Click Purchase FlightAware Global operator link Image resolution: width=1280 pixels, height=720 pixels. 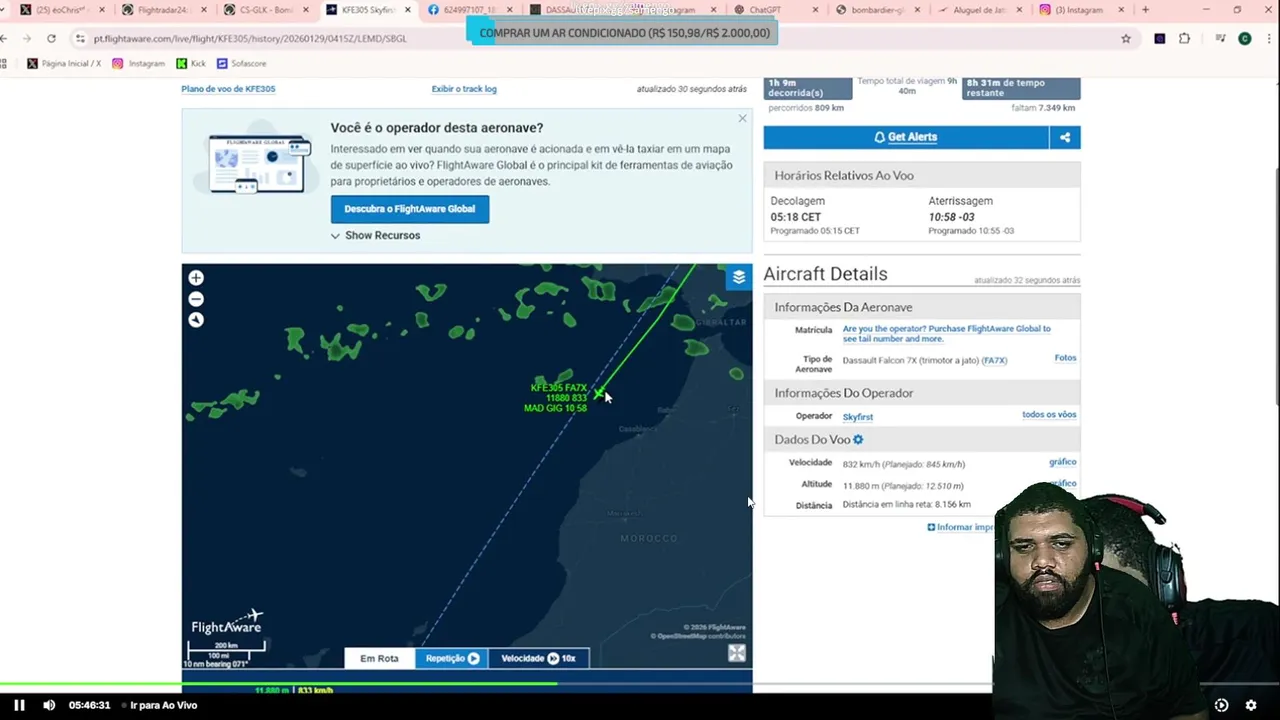tap(946, 333)
